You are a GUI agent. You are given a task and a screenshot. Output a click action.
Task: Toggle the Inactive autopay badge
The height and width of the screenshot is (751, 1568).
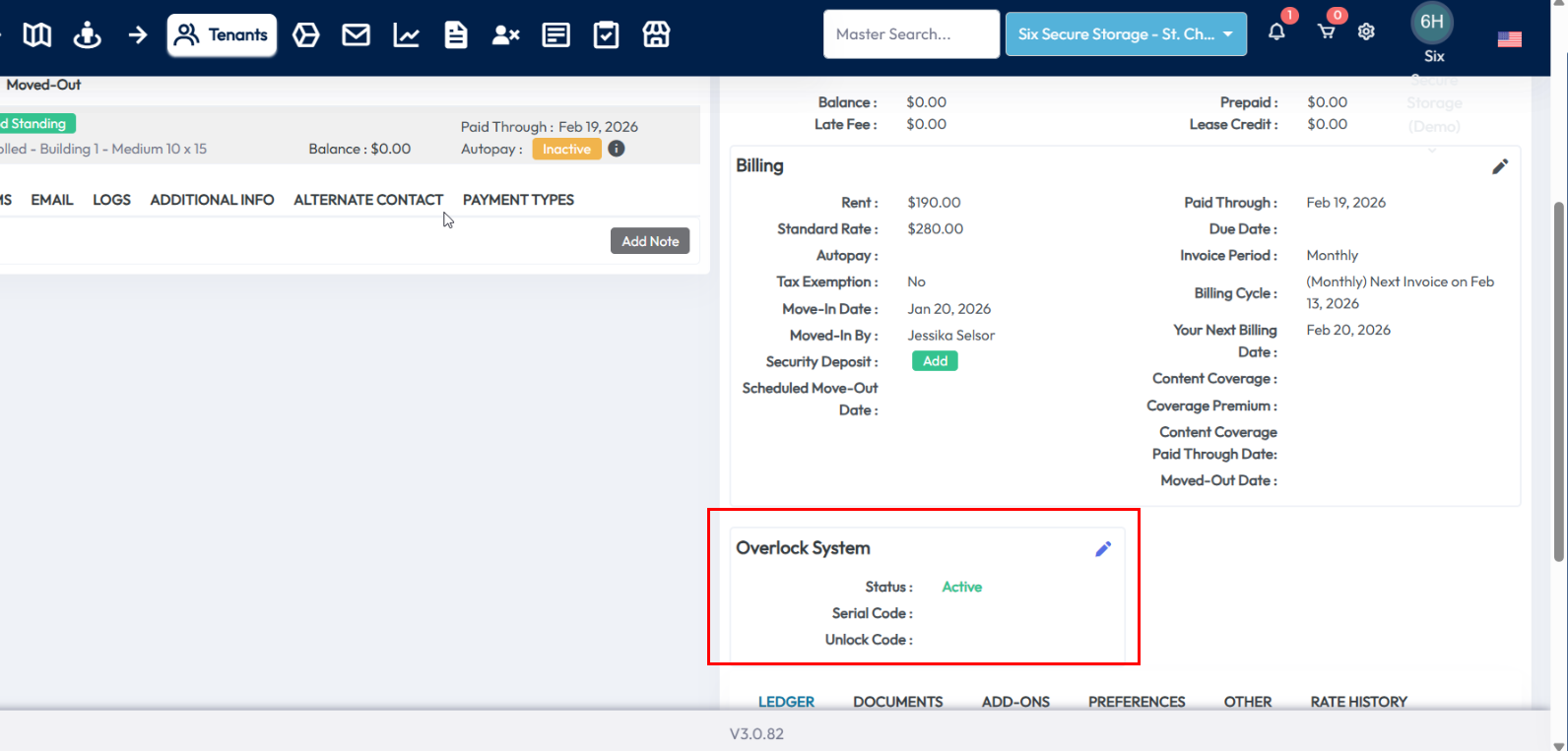click(566, 149)
